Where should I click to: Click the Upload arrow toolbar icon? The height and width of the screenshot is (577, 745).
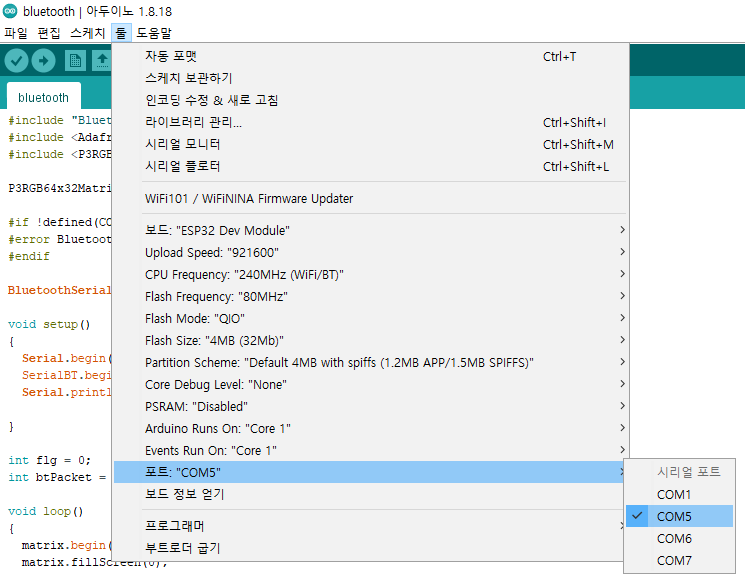[44, 61]
